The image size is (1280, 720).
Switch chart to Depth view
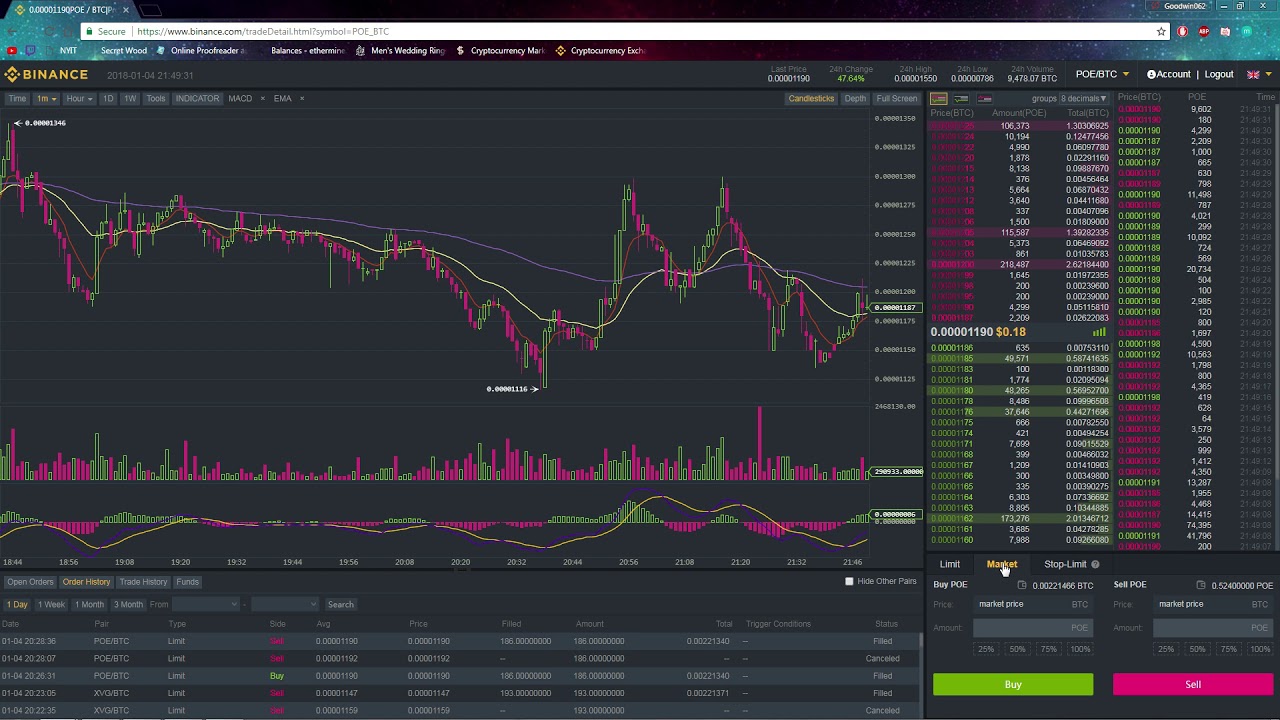855,98
